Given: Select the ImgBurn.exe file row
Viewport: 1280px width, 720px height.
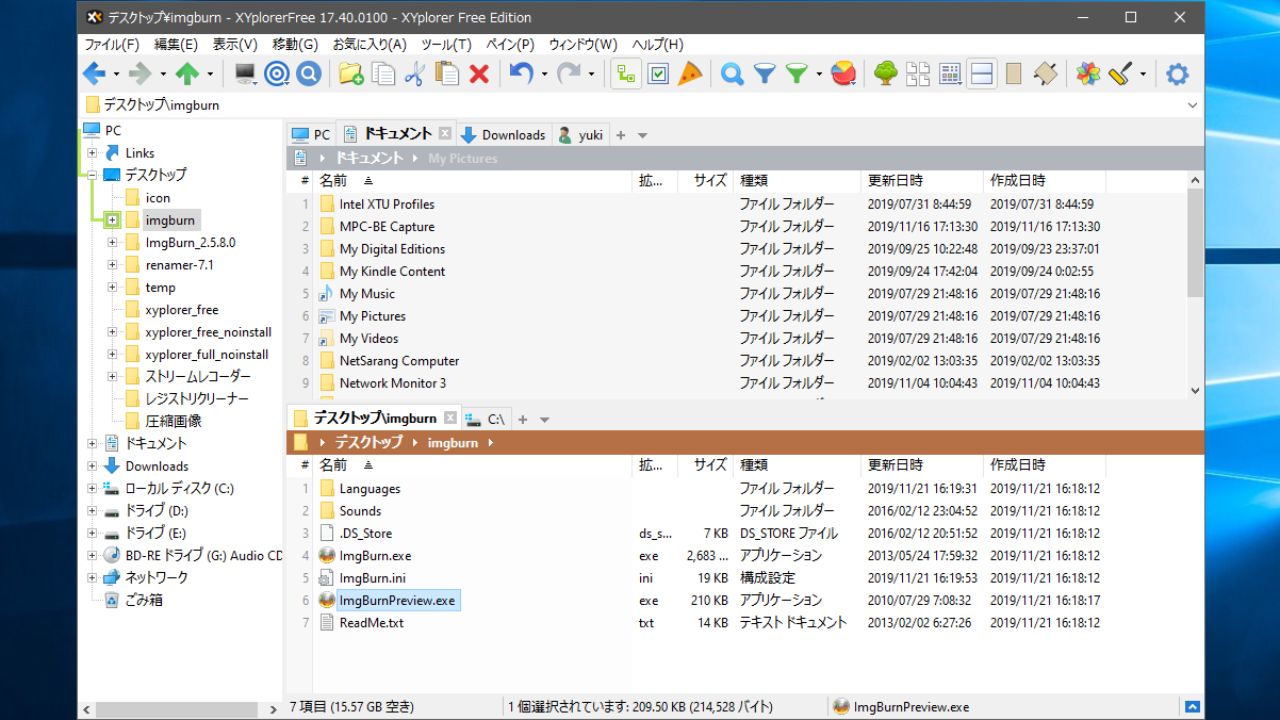Looking at the screenshot, I should click(707, 556).
